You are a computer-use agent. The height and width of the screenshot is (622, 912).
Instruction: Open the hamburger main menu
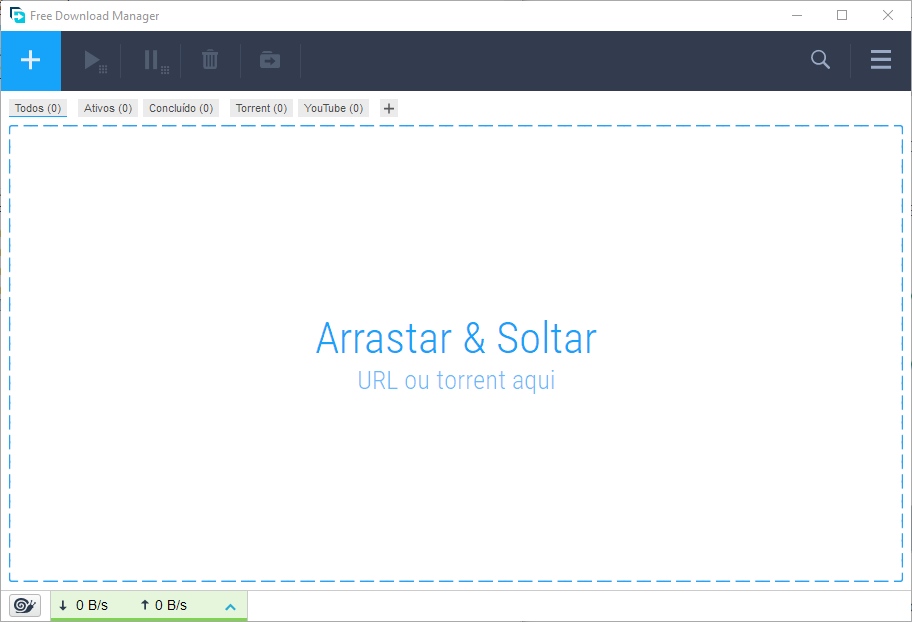coord(881,59)
